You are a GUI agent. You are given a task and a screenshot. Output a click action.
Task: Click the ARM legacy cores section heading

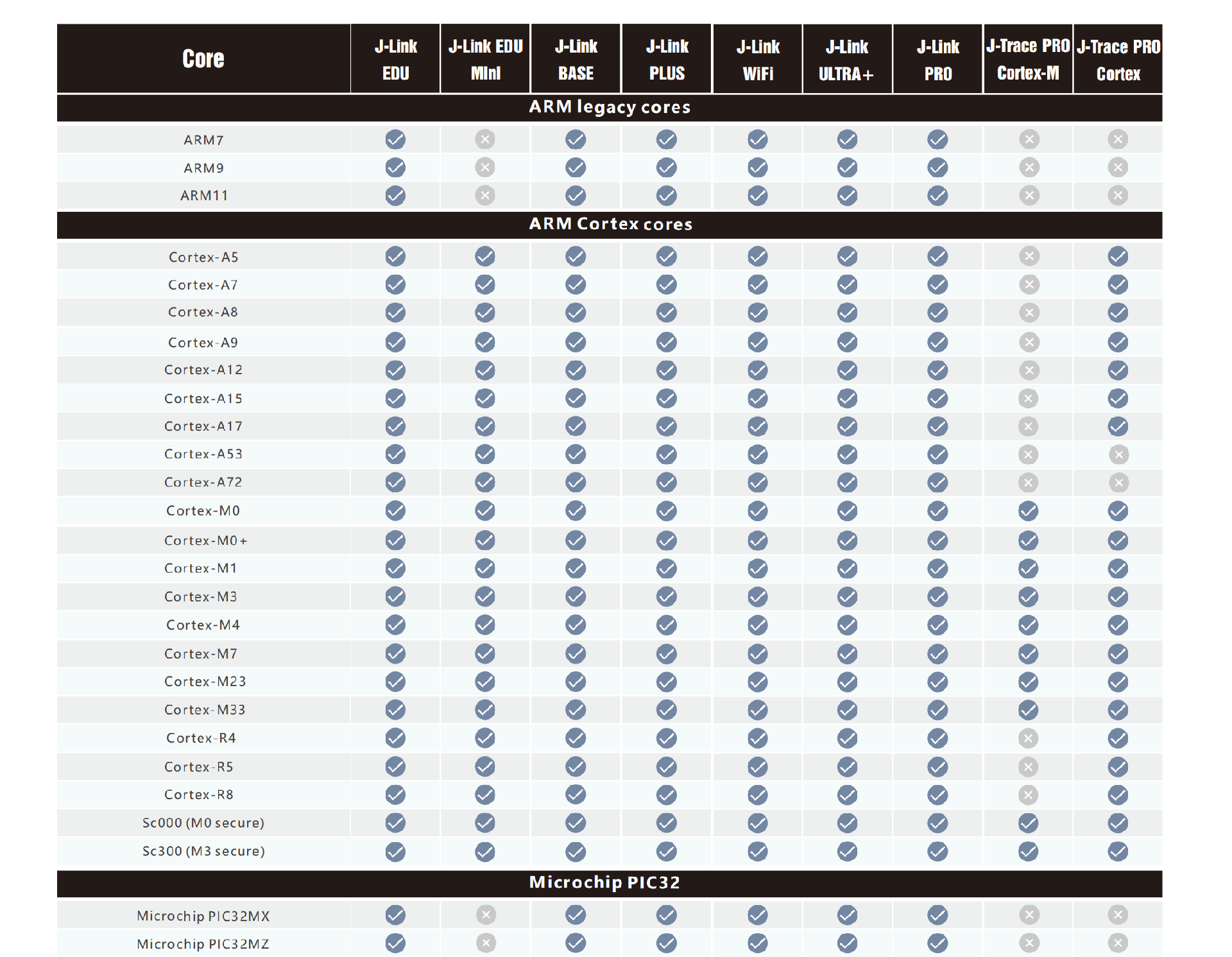click(x=610, y=107)
